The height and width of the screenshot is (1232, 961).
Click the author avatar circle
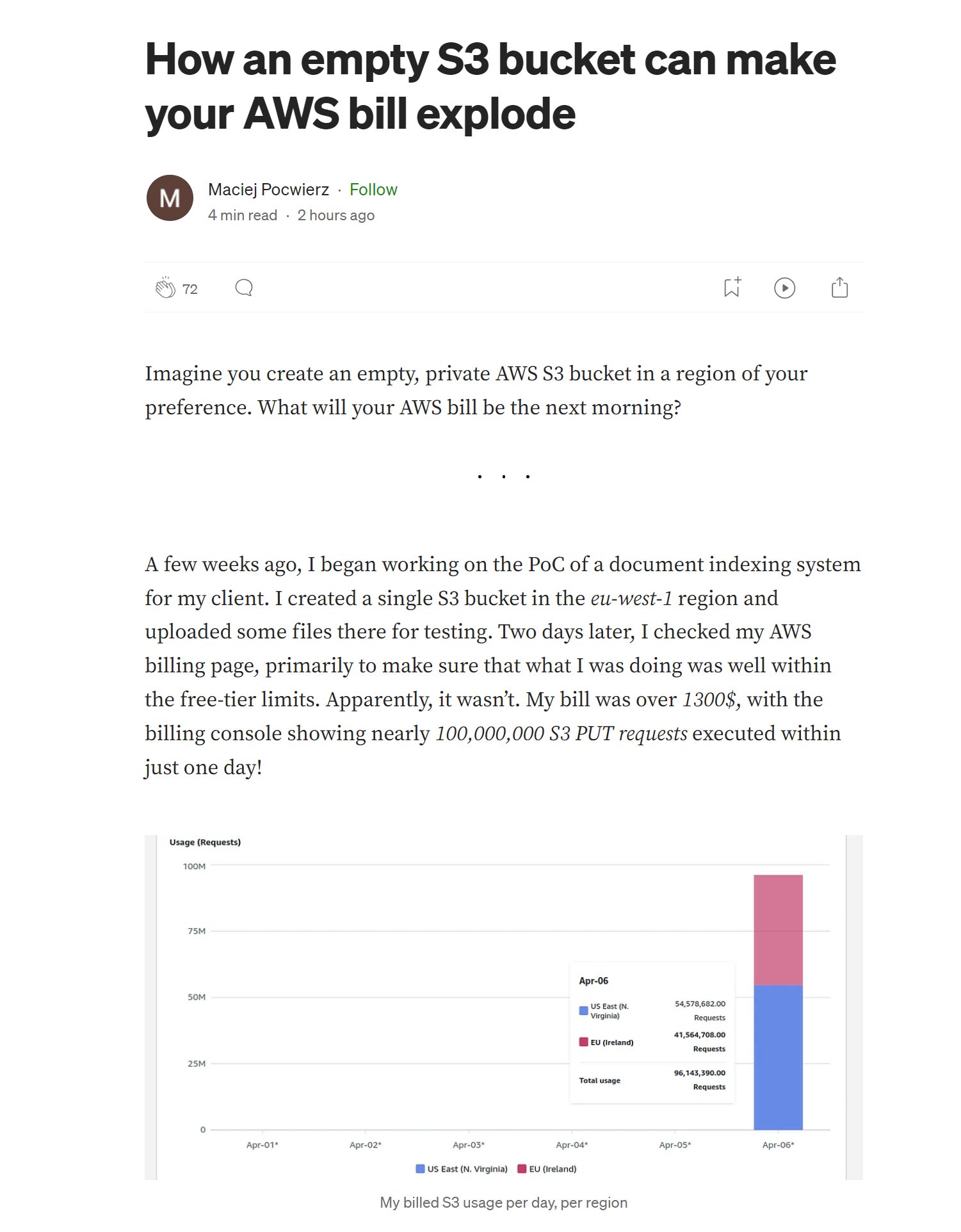170,198
